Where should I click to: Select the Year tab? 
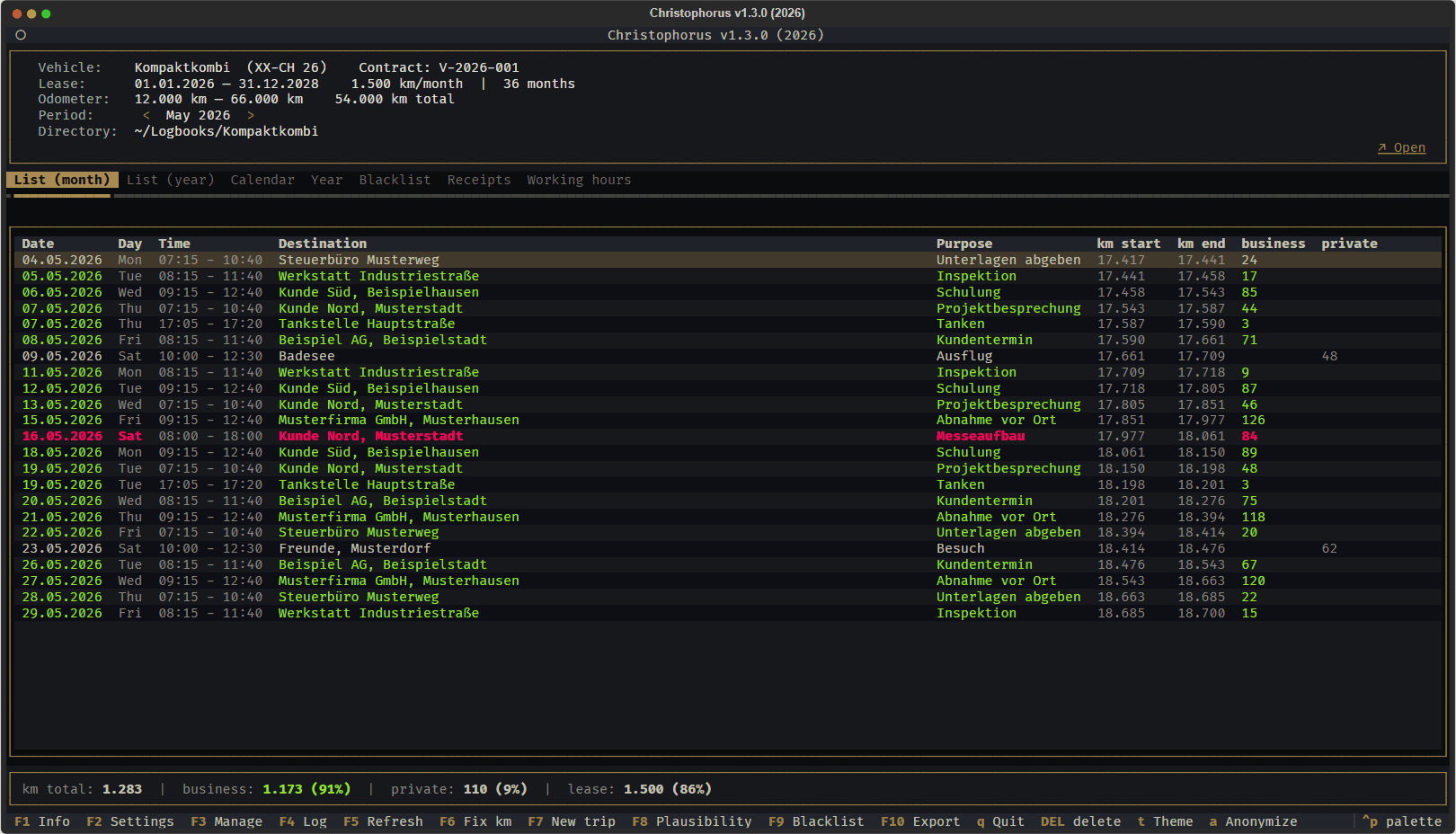coord(327,180)
